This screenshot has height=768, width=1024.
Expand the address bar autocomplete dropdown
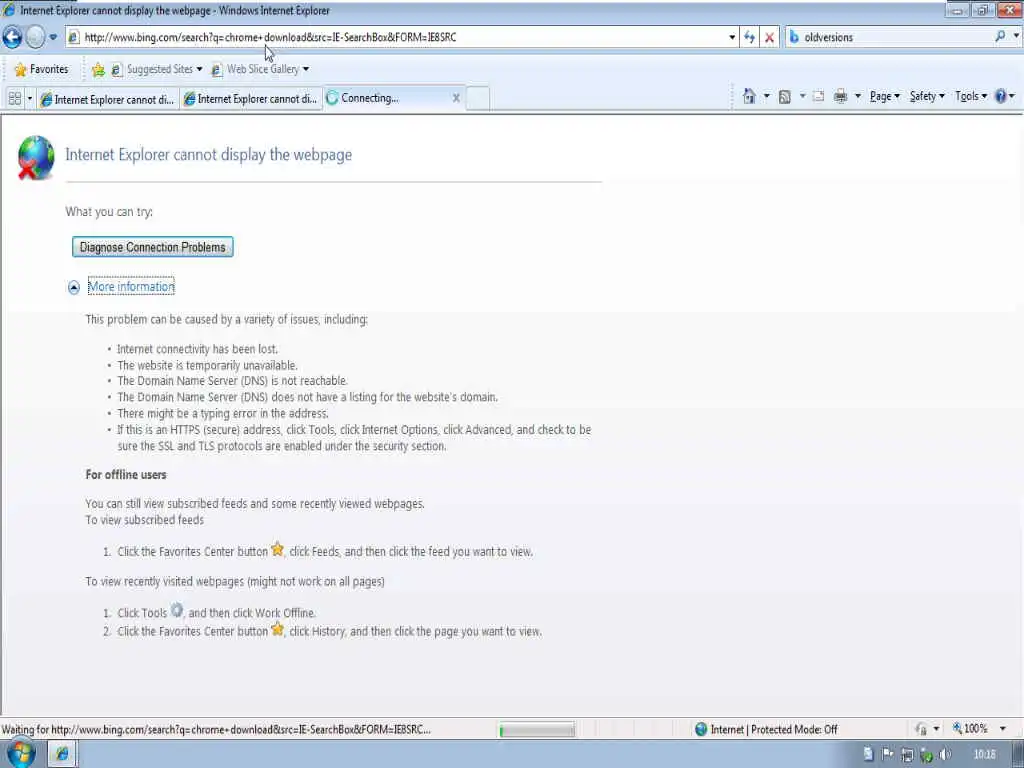(x=732, y=37)
